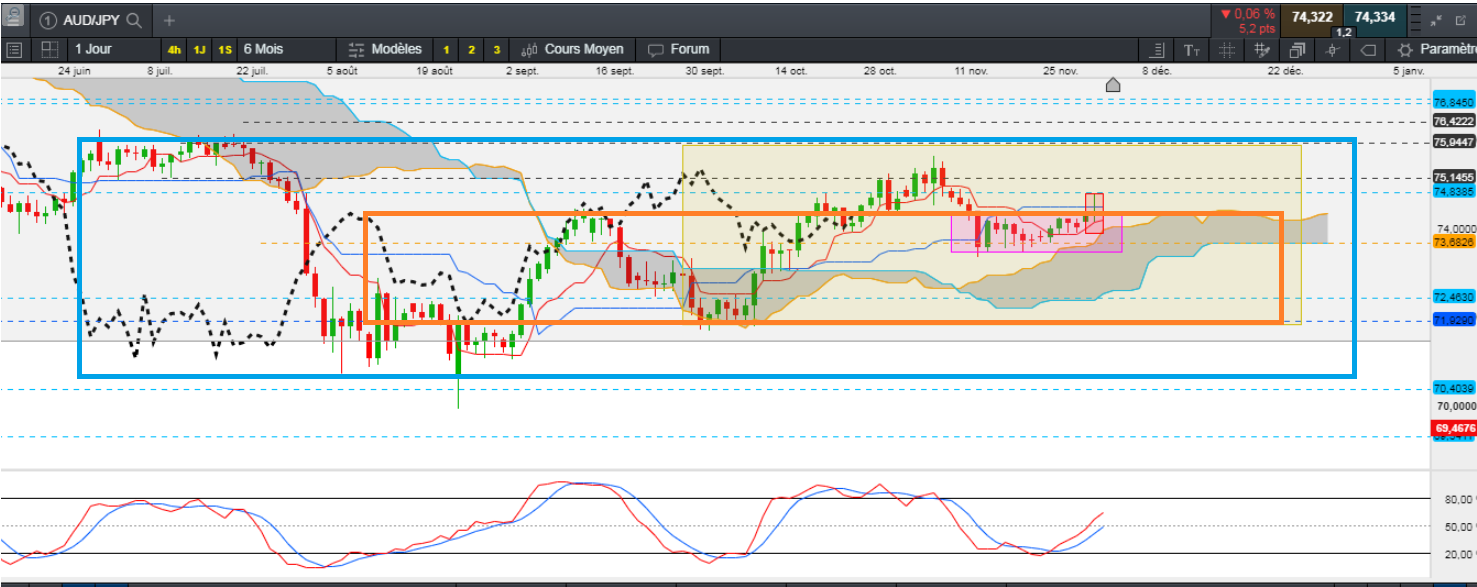Open the Cours Moyen price type menu
This screenshot has width=1477, height=587.
[574, 49]
